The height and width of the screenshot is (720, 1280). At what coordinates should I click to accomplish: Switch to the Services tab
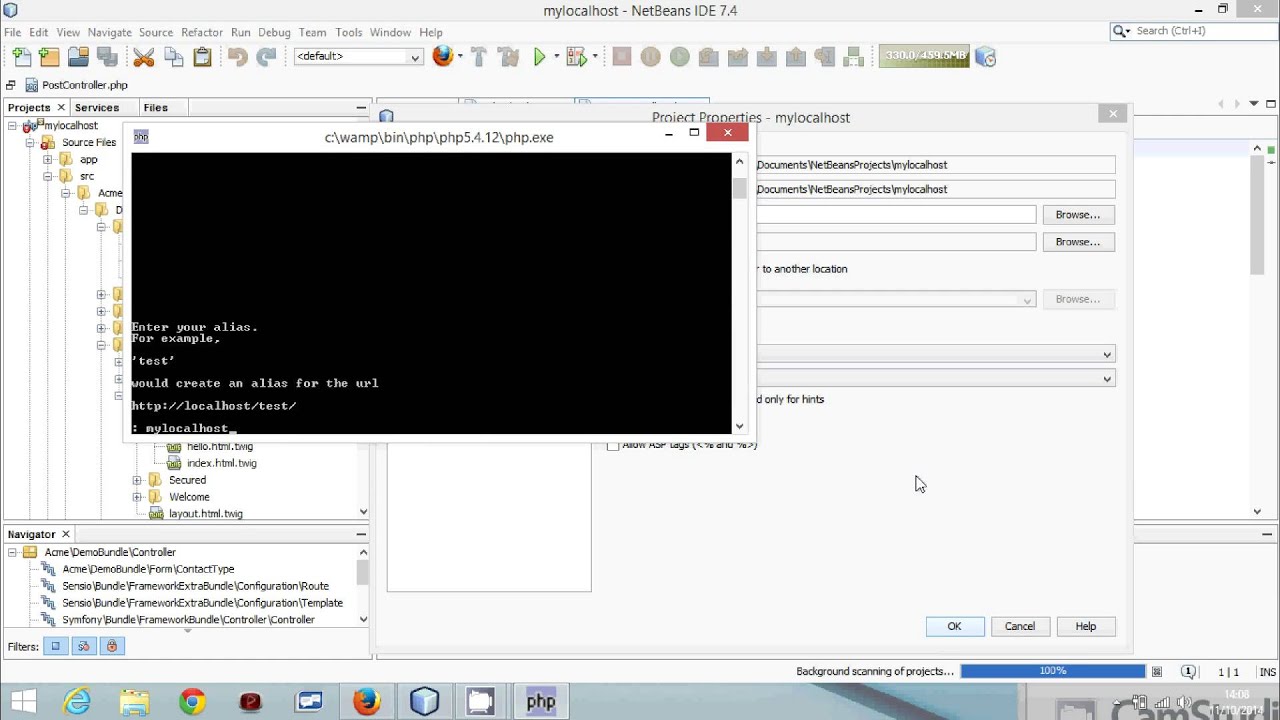click(x=97, y=107)
